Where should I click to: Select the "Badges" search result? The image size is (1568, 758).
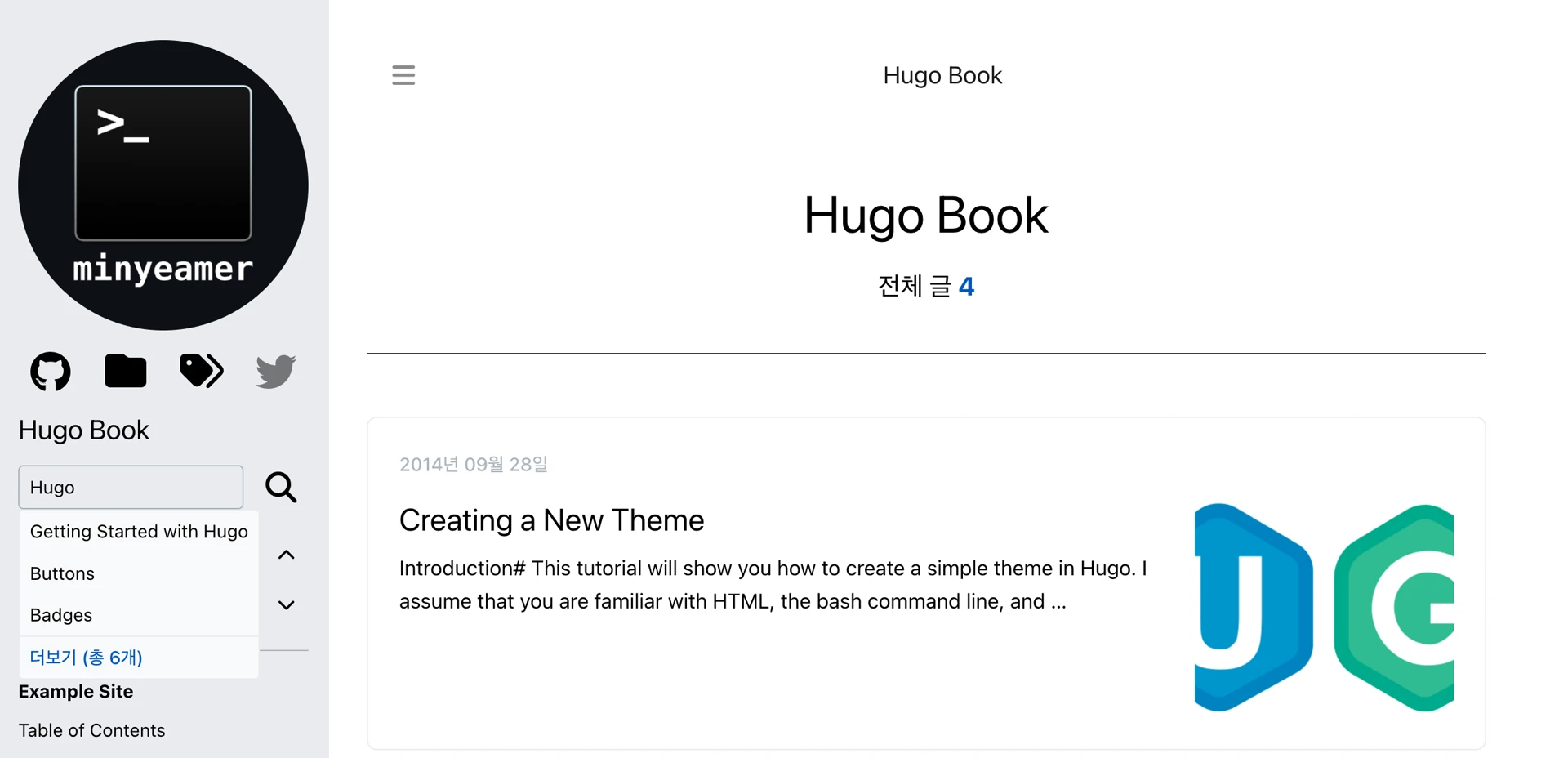[139, 615]
